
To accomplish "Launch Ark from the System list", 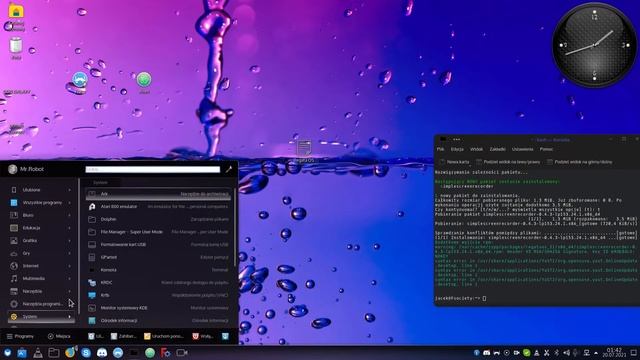I will (158, 194).
